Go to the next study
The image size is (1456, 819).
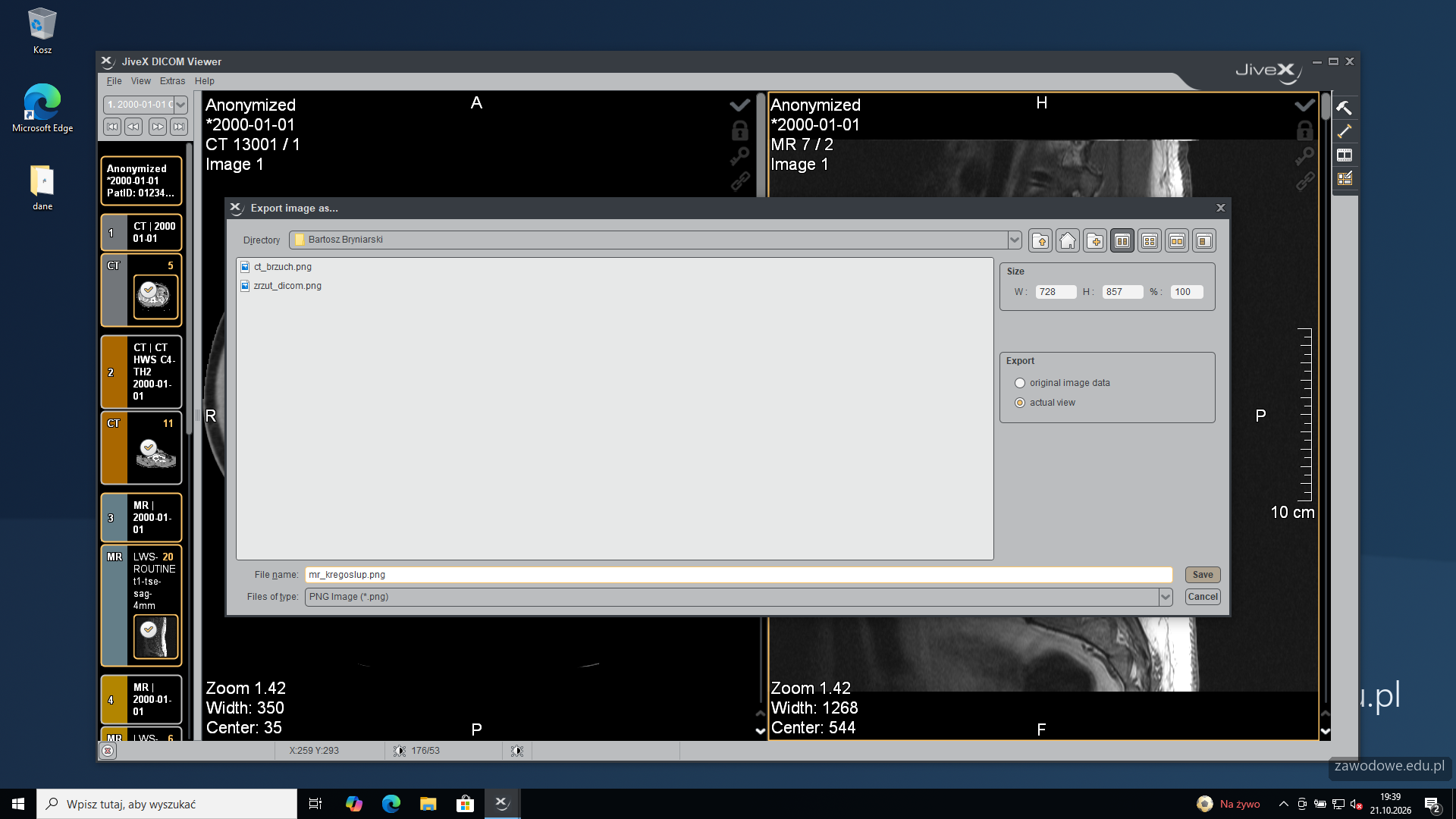pyautogui.click(x=157, y=127)
